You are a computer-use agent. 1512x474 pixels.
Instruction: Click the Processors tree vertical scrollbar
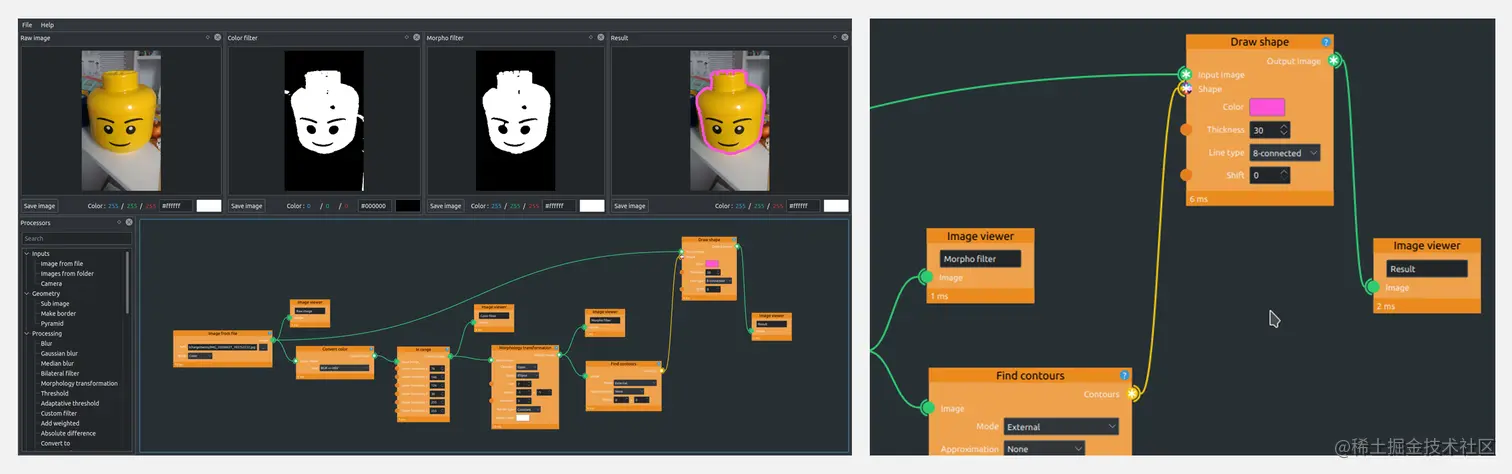click(128, 282)
